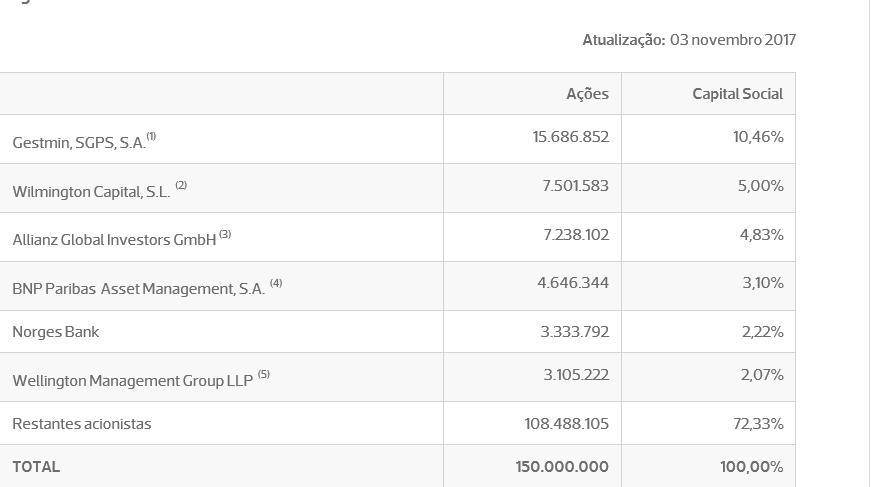Image resolution: width=872 pixels, height=487 pixels.
Task: Open footnote (3) beside Allianz Global Investors
Action: (225, 234)
